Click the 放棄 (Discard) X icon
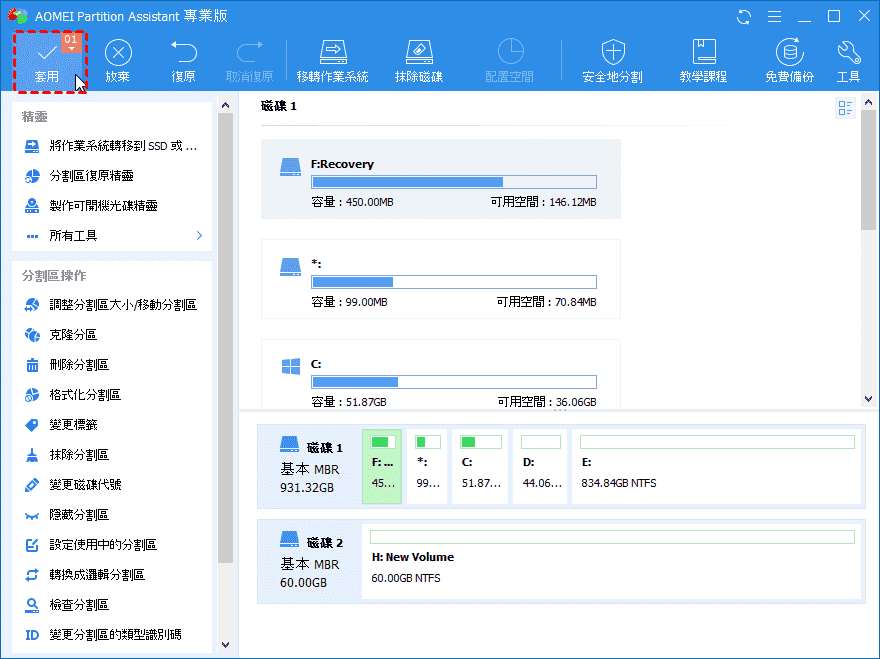Screen dimensions: 880x659 118,53
